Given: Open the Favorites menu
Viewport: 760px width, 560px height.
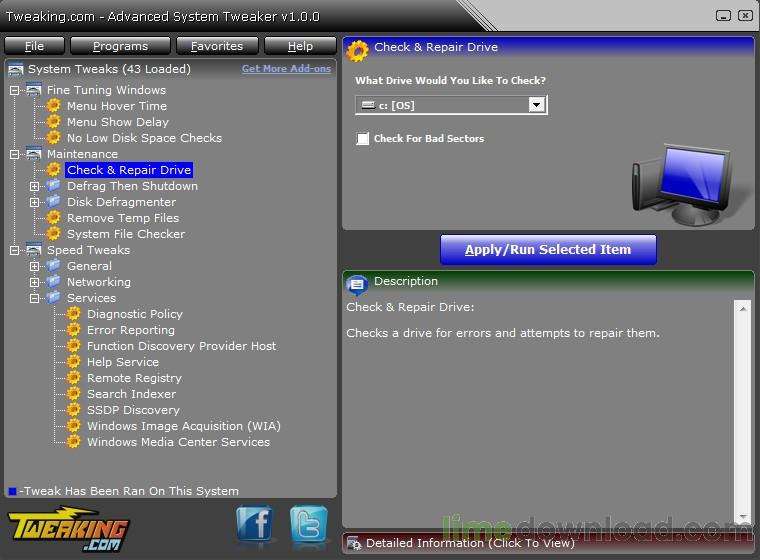Looking at the screenshot, I should (x=217, y=46).
